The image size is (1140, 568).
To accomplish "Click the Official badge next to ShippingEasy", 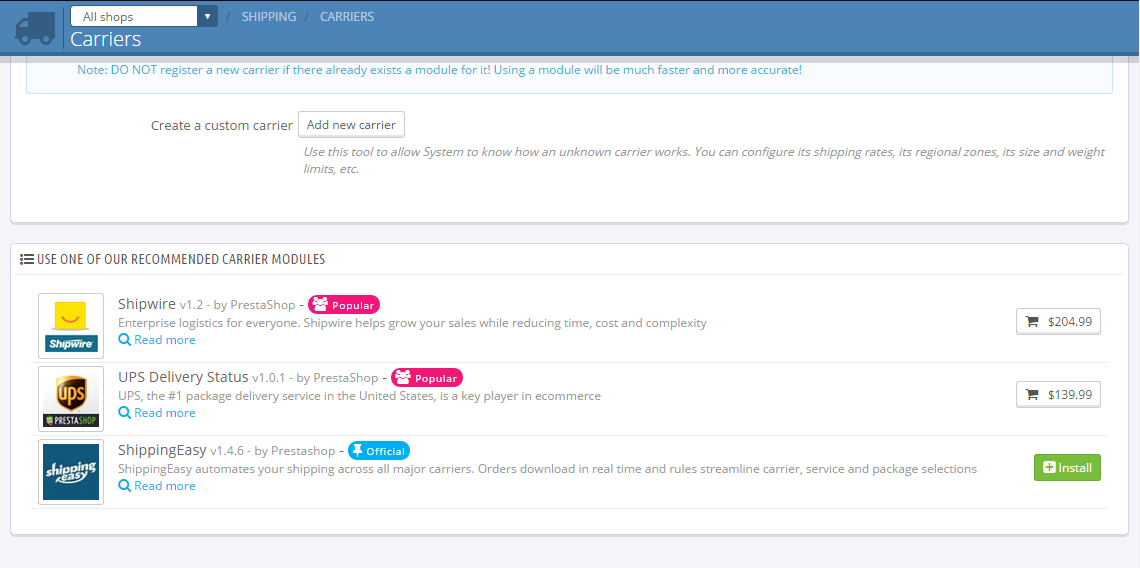I will (x=379, y=450).
